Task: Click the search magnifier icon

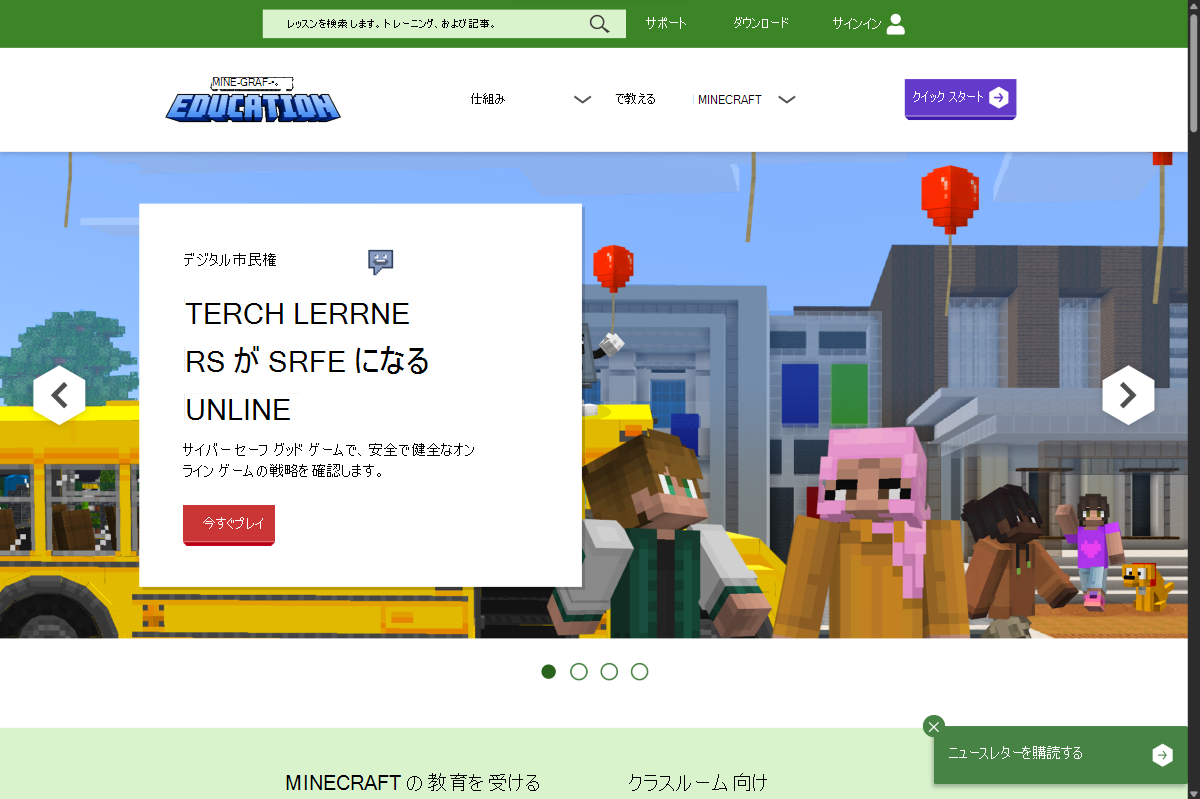Action: pos(599,24)
